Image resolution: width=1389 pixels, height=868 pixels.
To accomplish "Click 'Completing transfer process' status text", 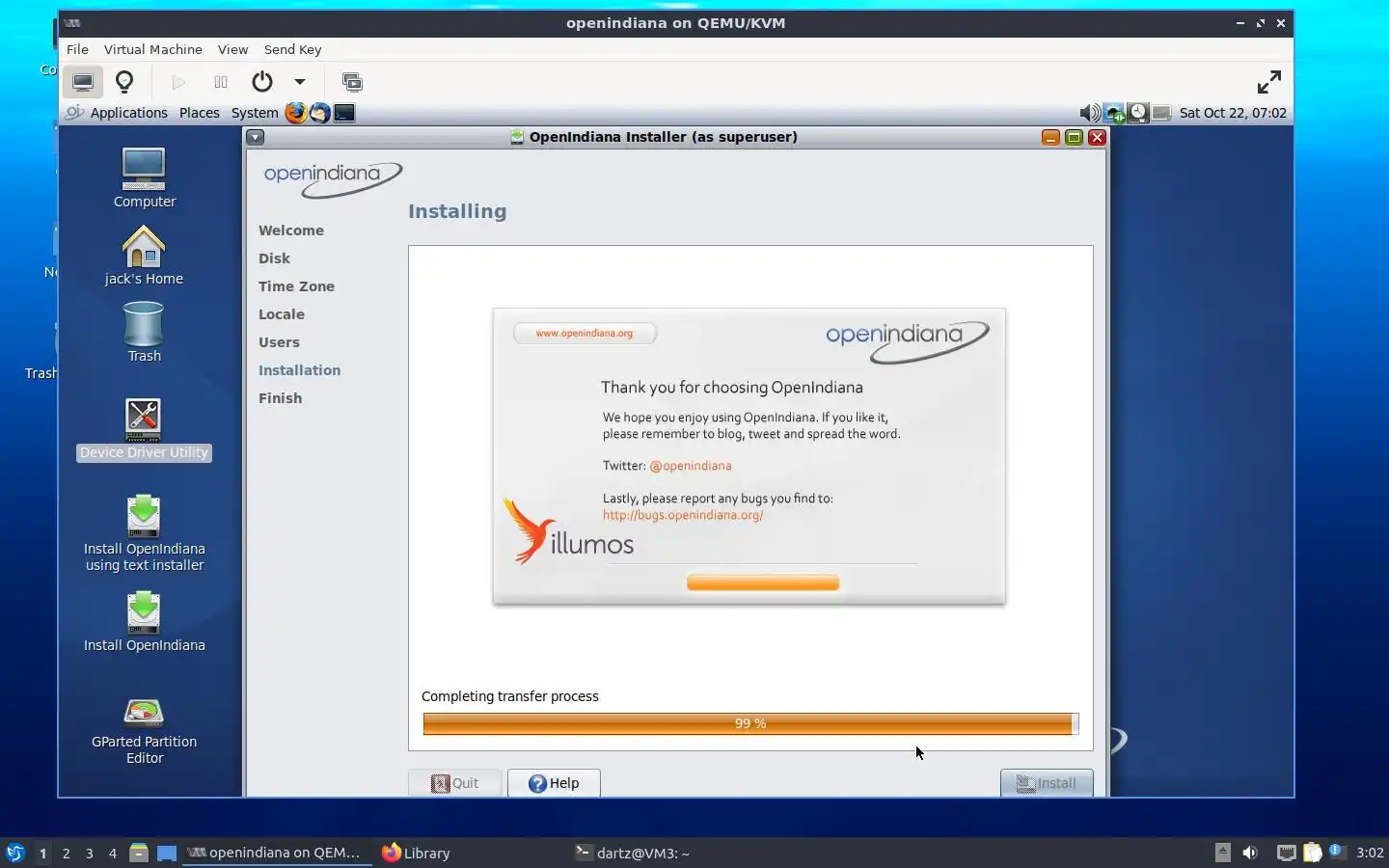I will (x=510, y=696).
